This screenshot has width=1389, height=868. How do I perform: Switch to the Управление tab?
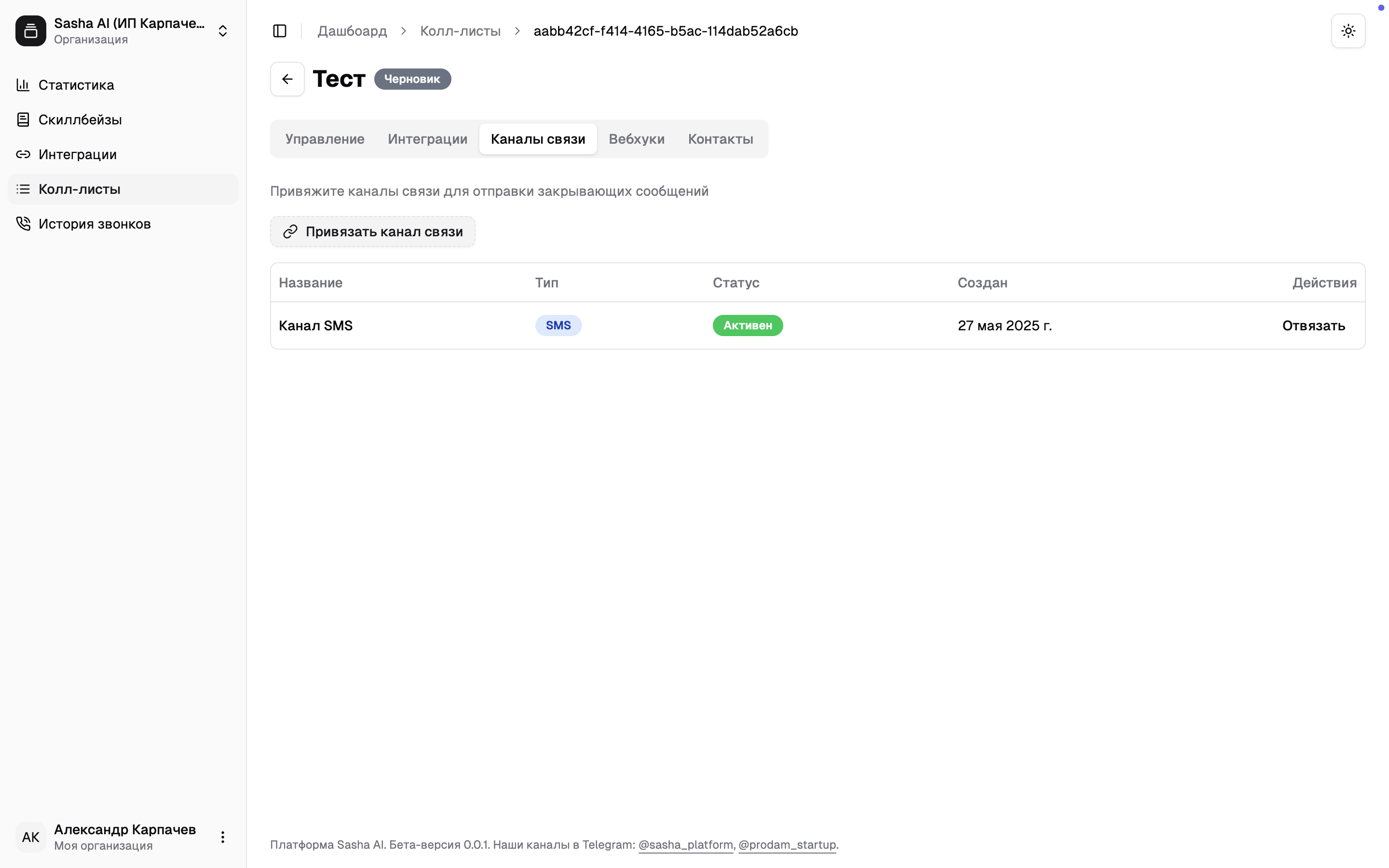pyautogui.click(x=324, y=139)
